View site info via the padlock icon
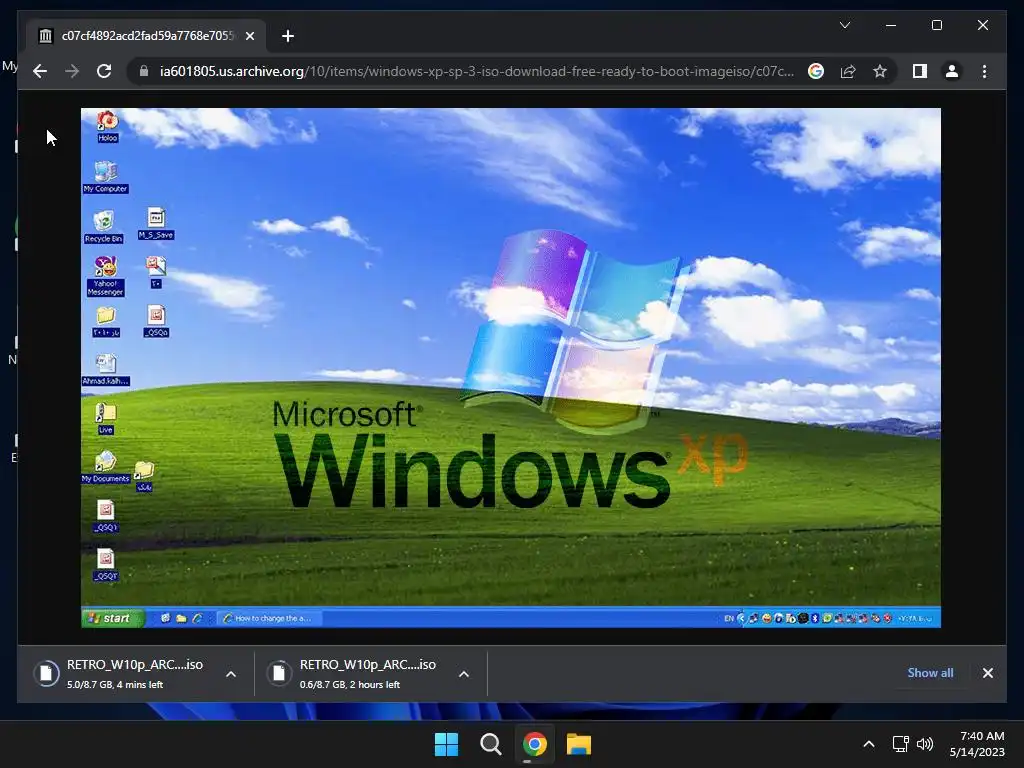The height and width of the screenshot is (768, 1024). point(144,71)
